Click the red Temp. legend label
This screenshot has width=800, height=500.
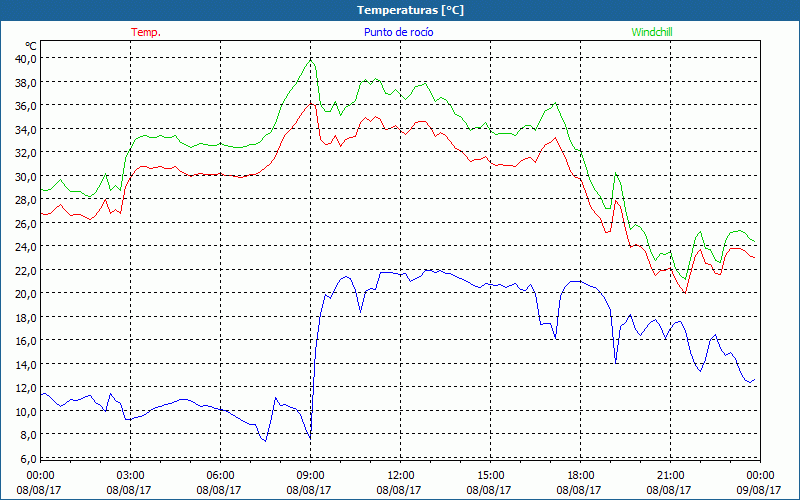[x=146, y=32]
